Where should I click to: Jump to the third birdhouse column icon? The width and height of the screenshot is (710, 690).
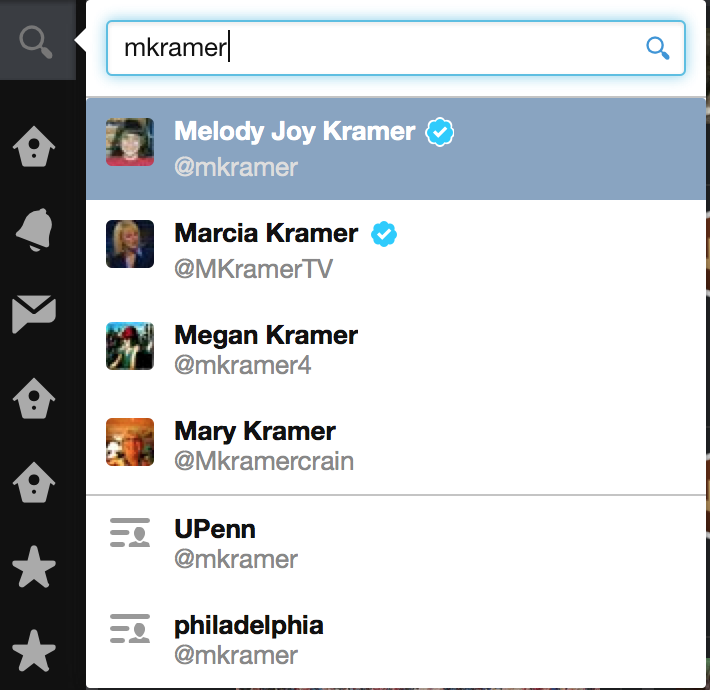pos(34,482)
